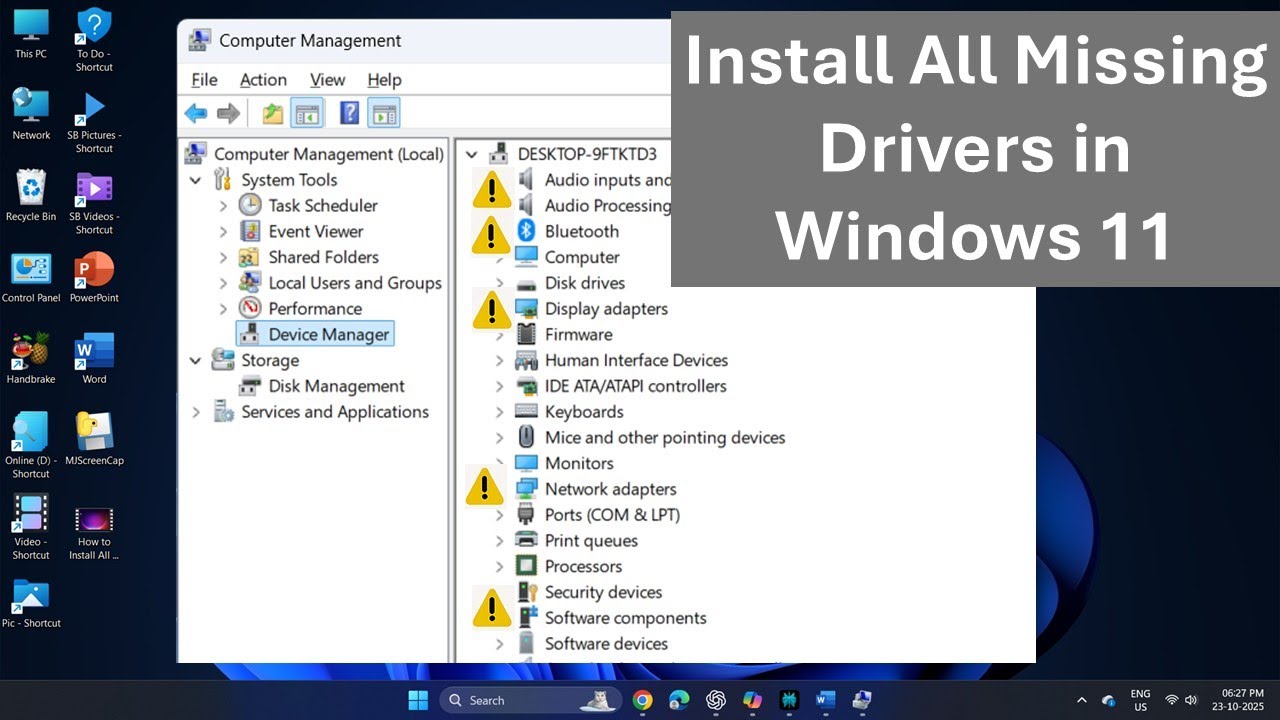Select Local Users and Groups label
The width and height of the screenshot is (1280, 720).
[355, 283]
